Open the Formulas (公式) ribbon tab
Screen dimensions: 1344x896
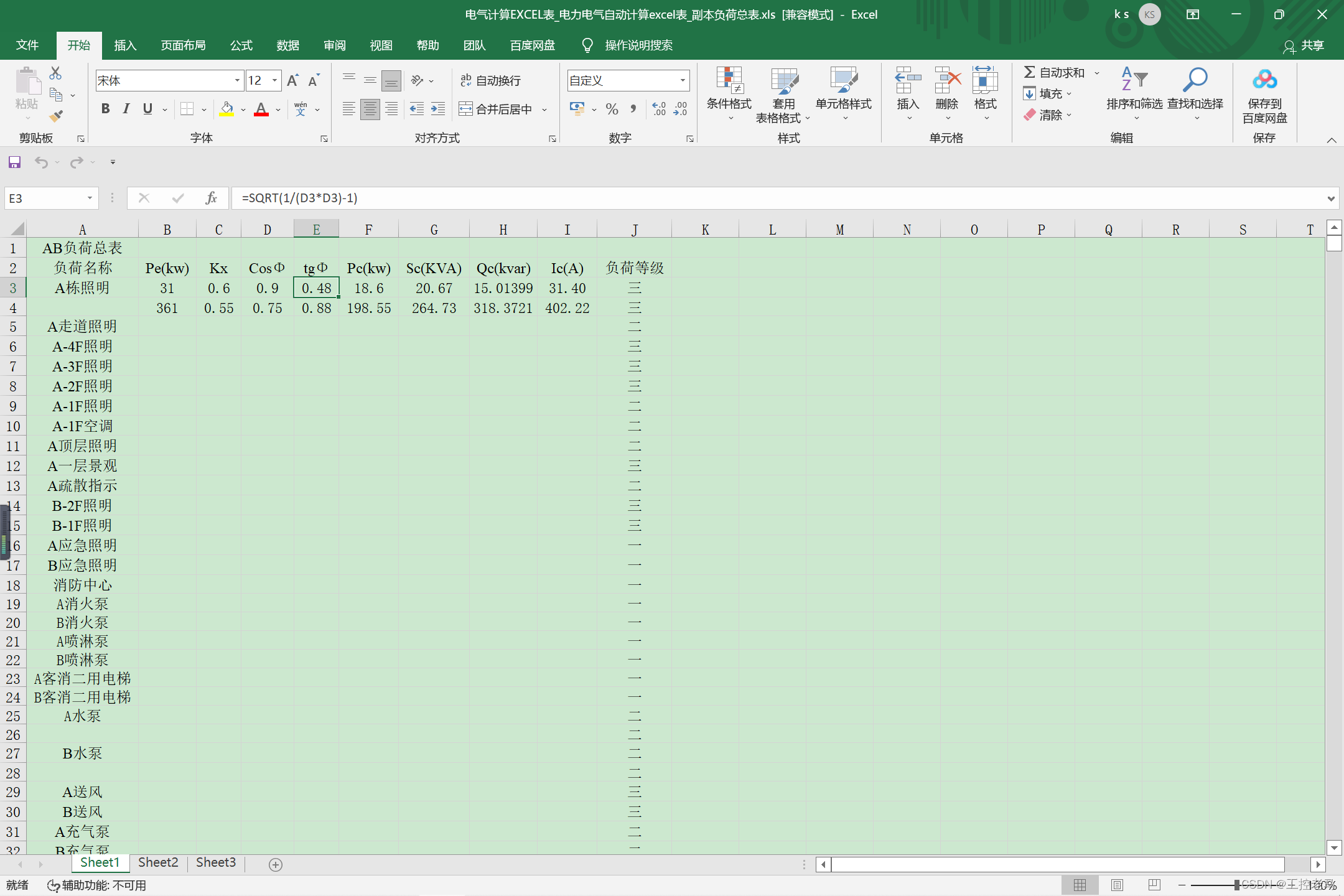241,45
